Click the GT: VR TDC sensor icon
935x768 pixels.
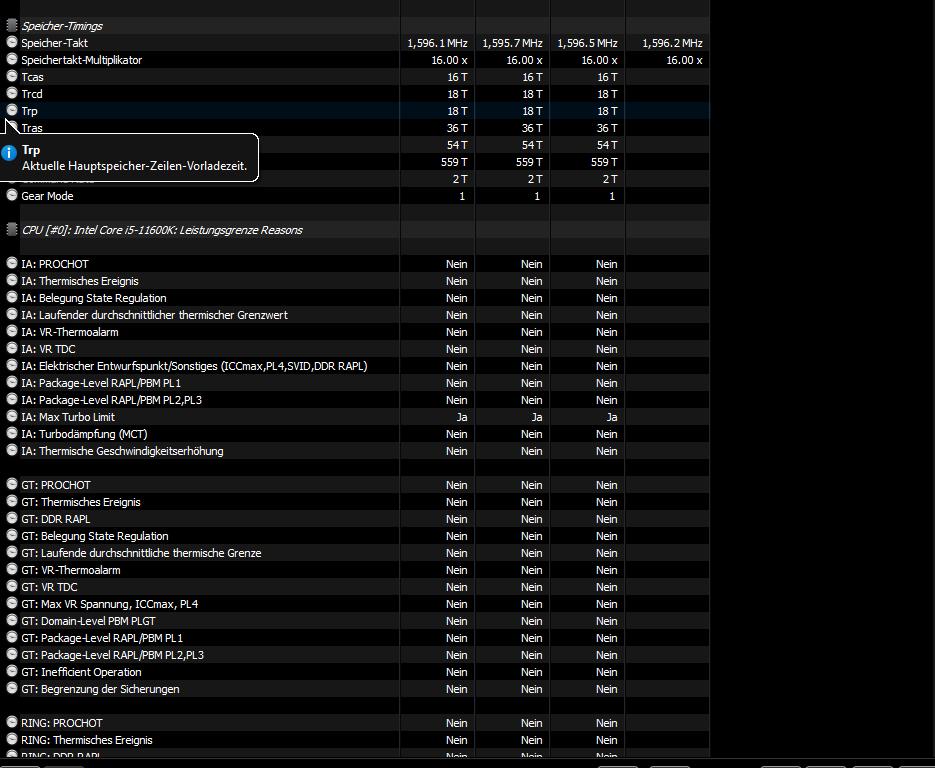coord(12,586)
